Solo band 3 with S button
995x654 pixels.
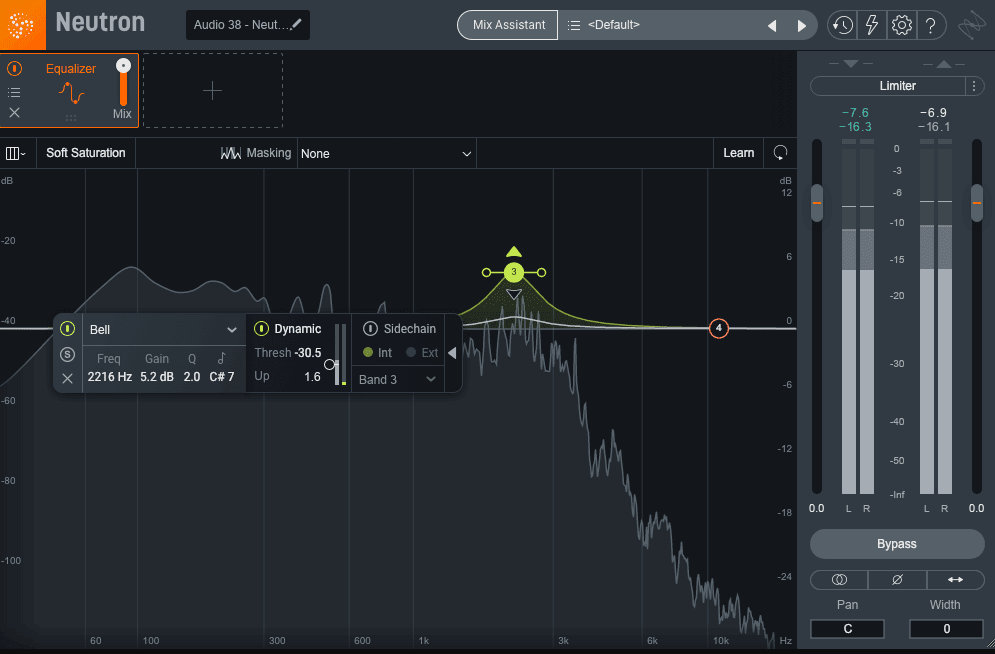point(67,354)
